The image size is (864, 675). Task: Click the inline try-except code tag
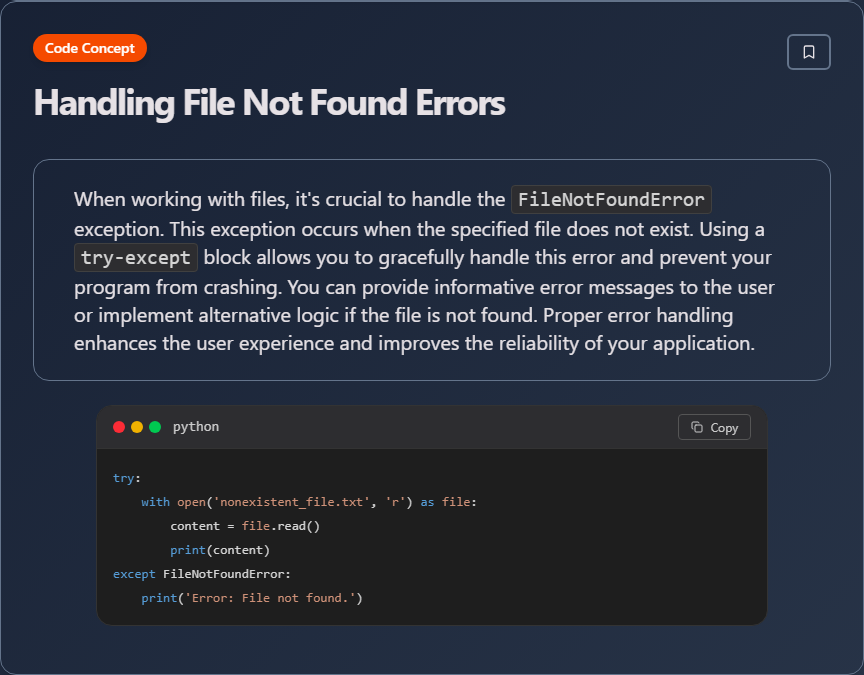136,258
